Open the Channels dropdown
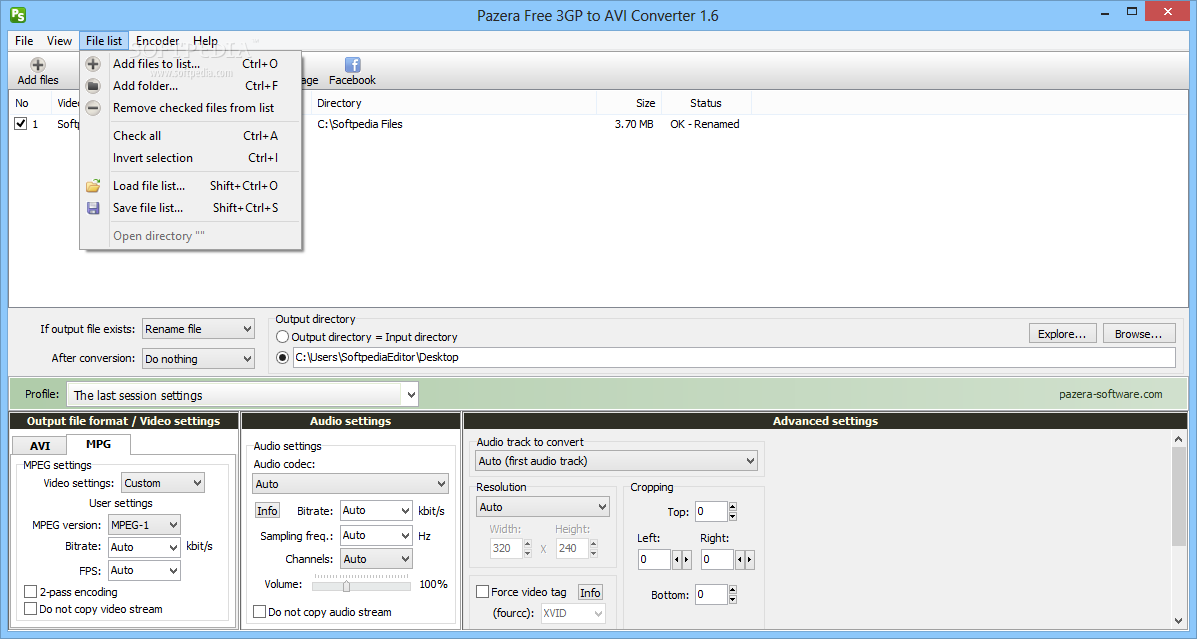Image resolution: width=1197 pixels, height=639 pixels. 376,559
